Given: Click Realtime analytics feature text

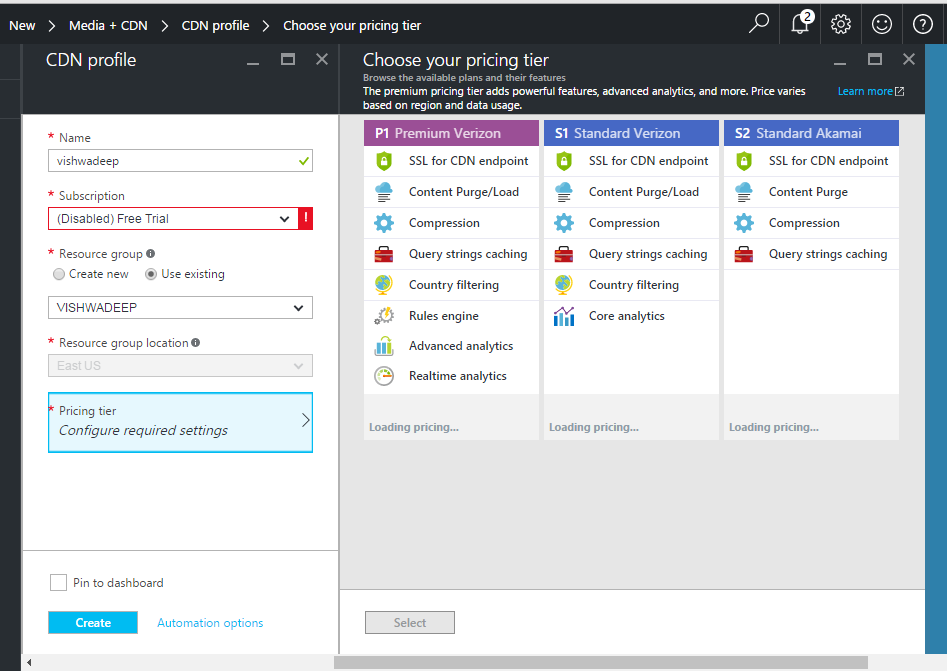Looking at the screenshot, I should click(x=457, y=376).
